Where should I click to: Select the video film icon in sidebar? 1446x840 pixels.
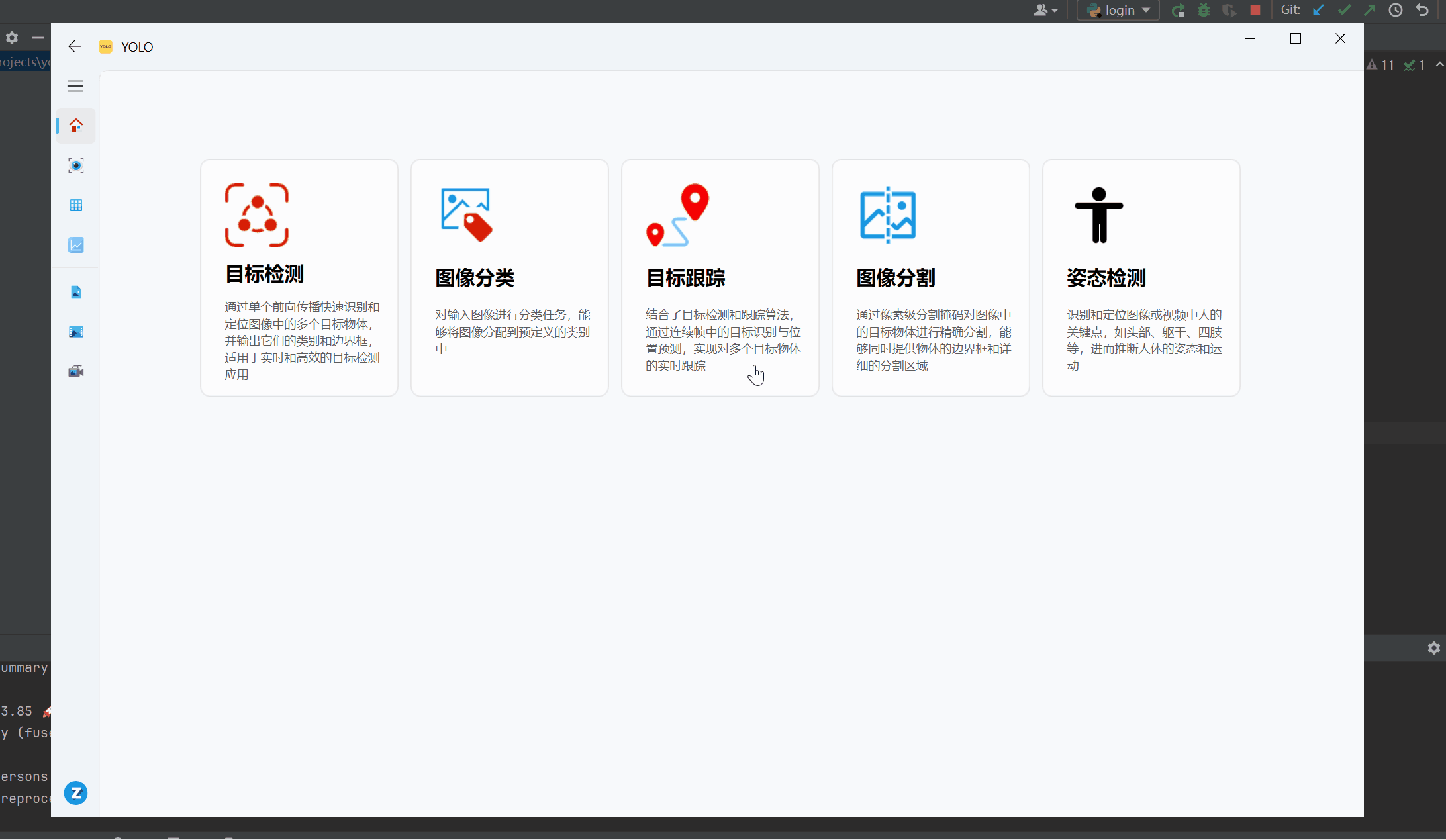(x=76, y=332)
